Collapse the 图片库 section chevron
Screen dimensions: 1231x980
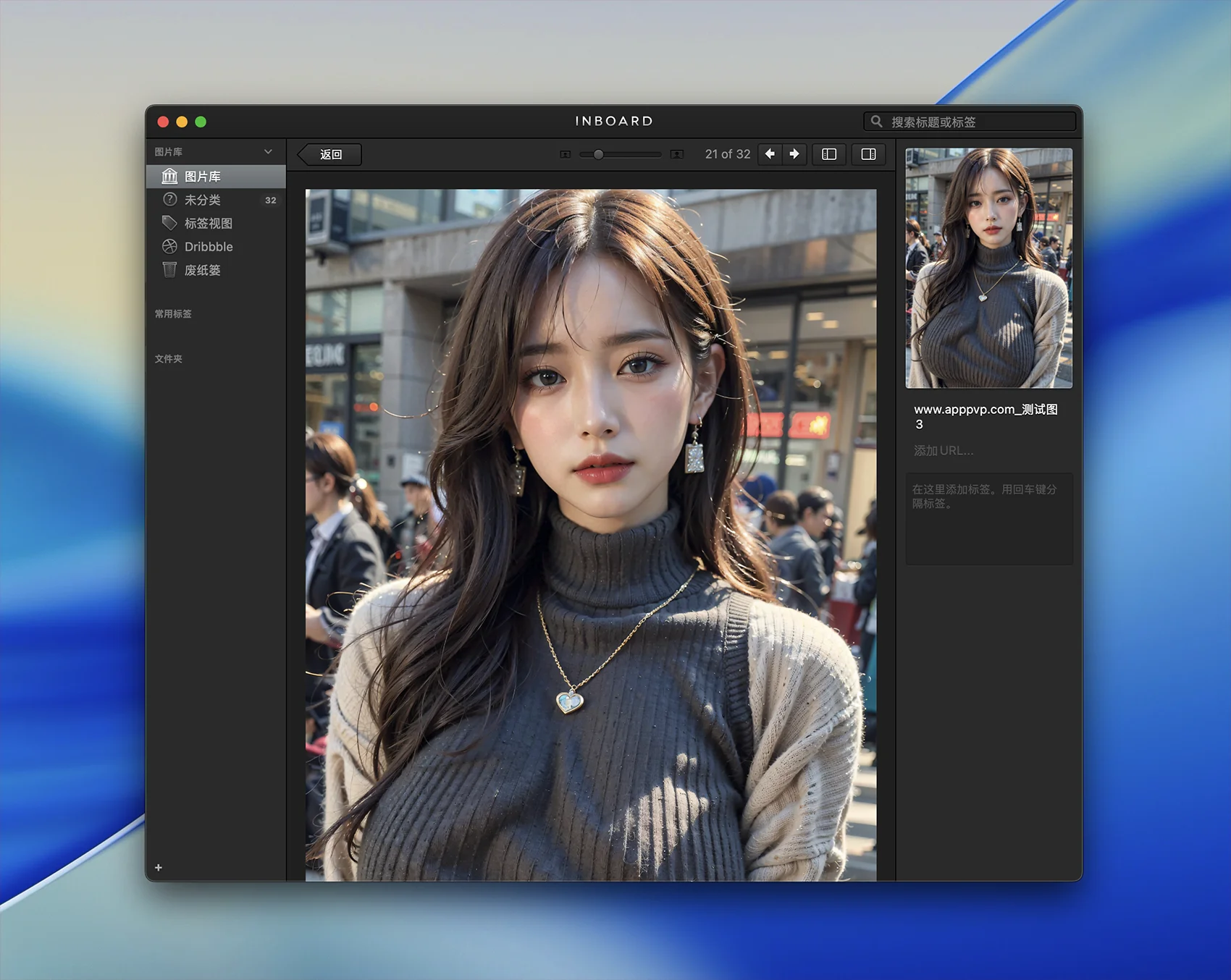(x=268, y=152)
